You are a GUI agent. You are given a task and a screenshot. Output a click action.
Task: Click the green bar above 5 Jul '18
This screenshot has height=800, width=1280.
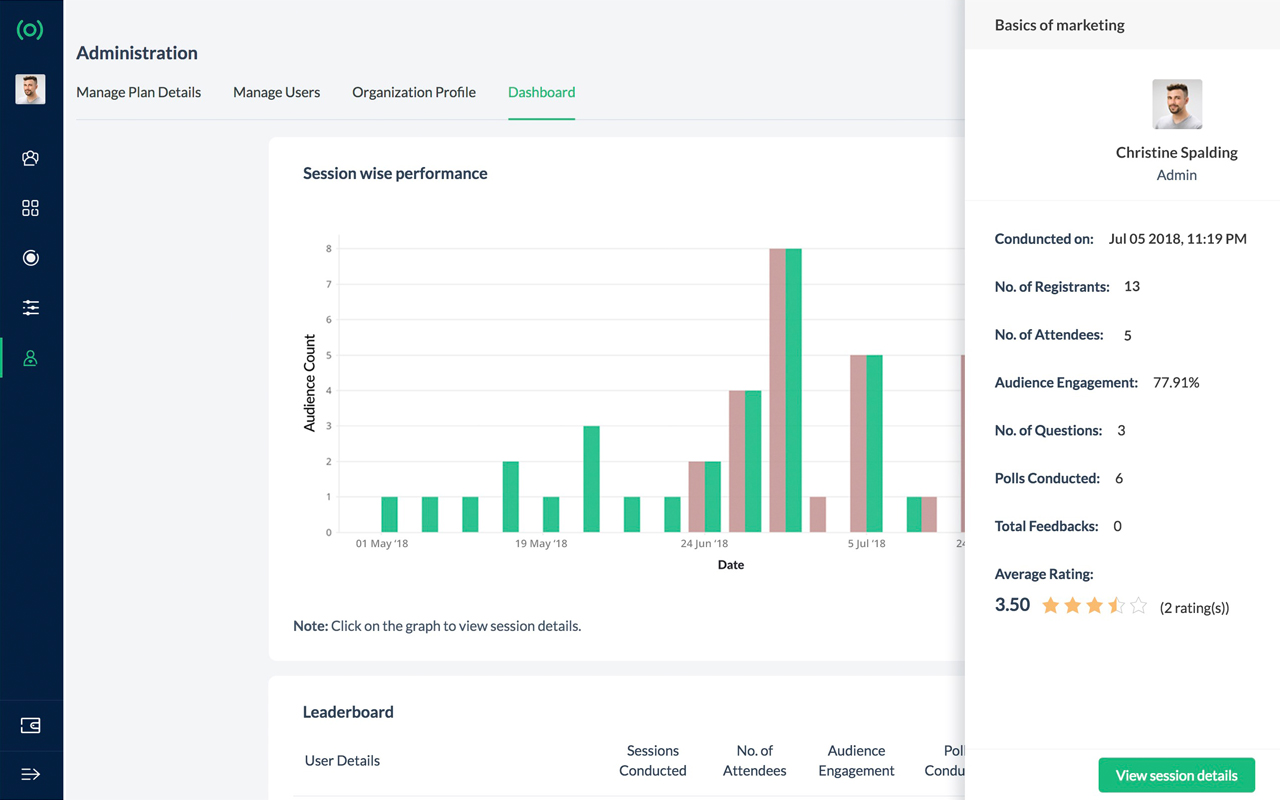click(874, 443)
